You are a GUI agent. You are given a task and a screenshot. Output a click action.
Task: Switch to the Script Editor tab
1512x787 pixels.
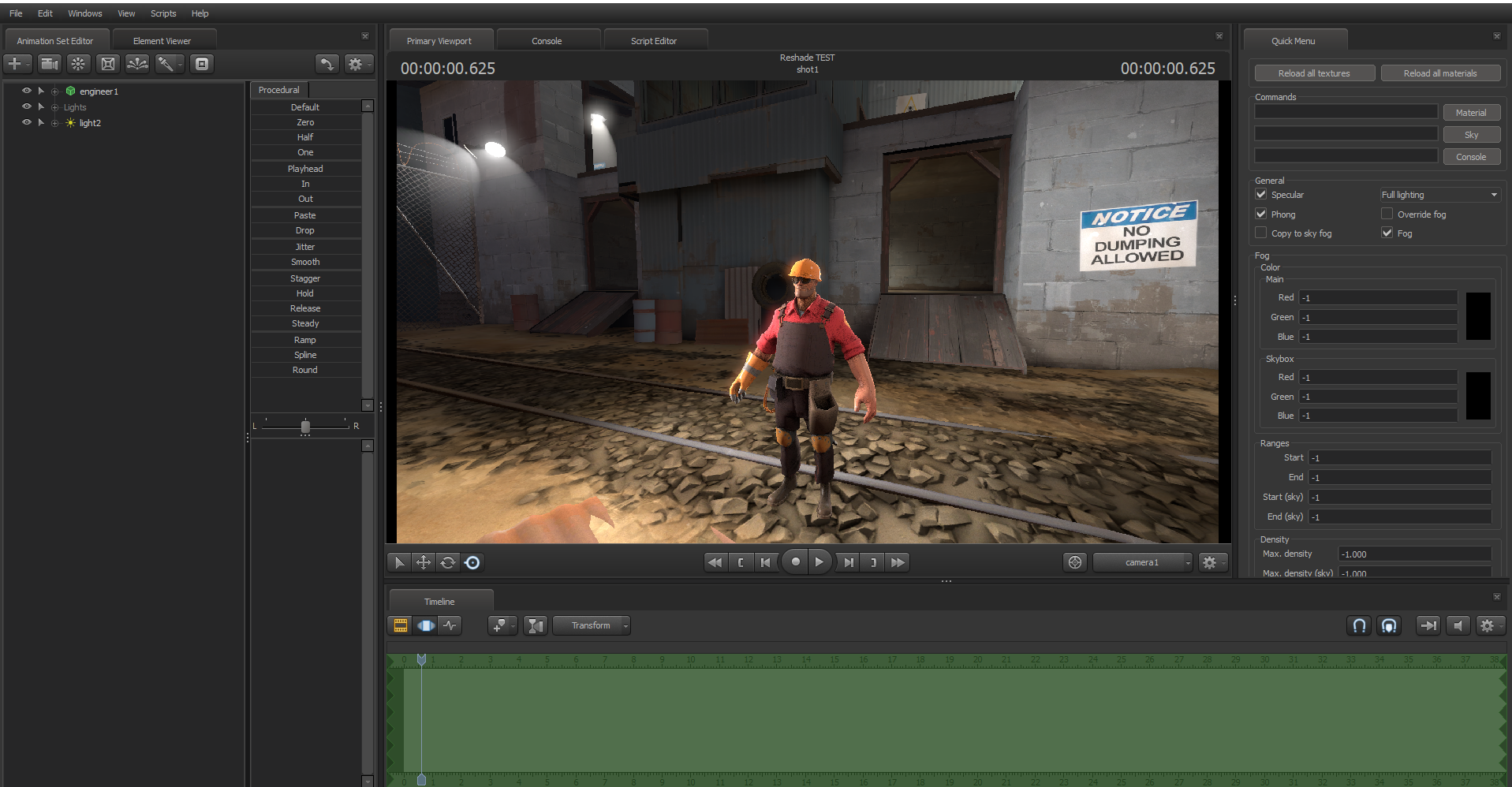click(654, 40)
